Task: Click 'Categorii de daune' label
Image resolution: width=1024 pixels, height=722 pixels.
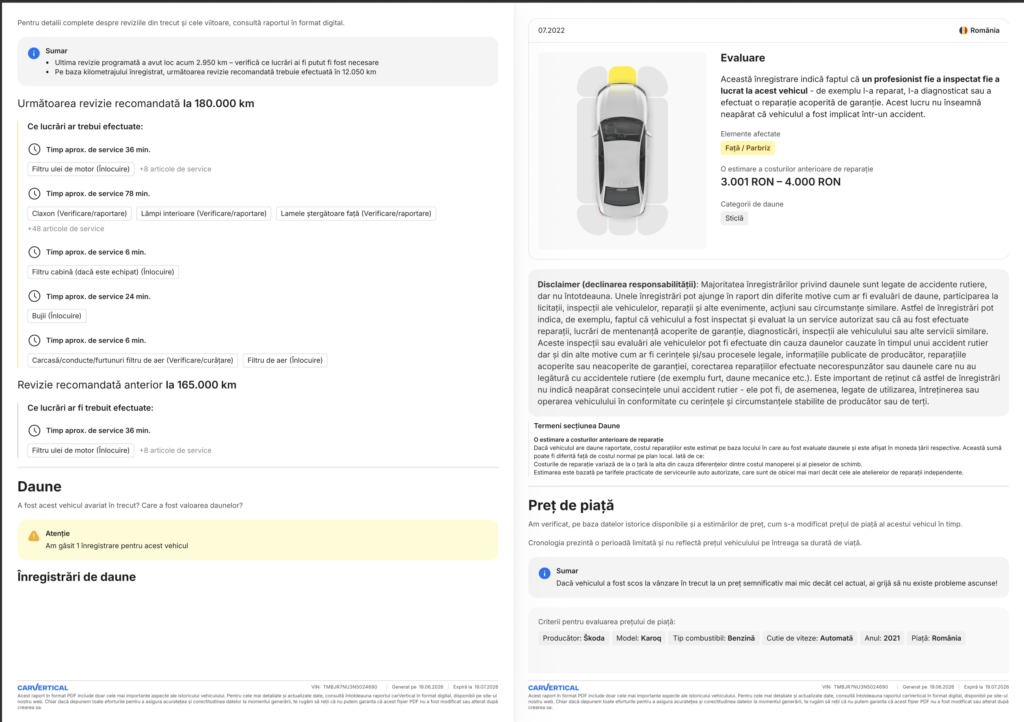Action: tap(752, 204)
